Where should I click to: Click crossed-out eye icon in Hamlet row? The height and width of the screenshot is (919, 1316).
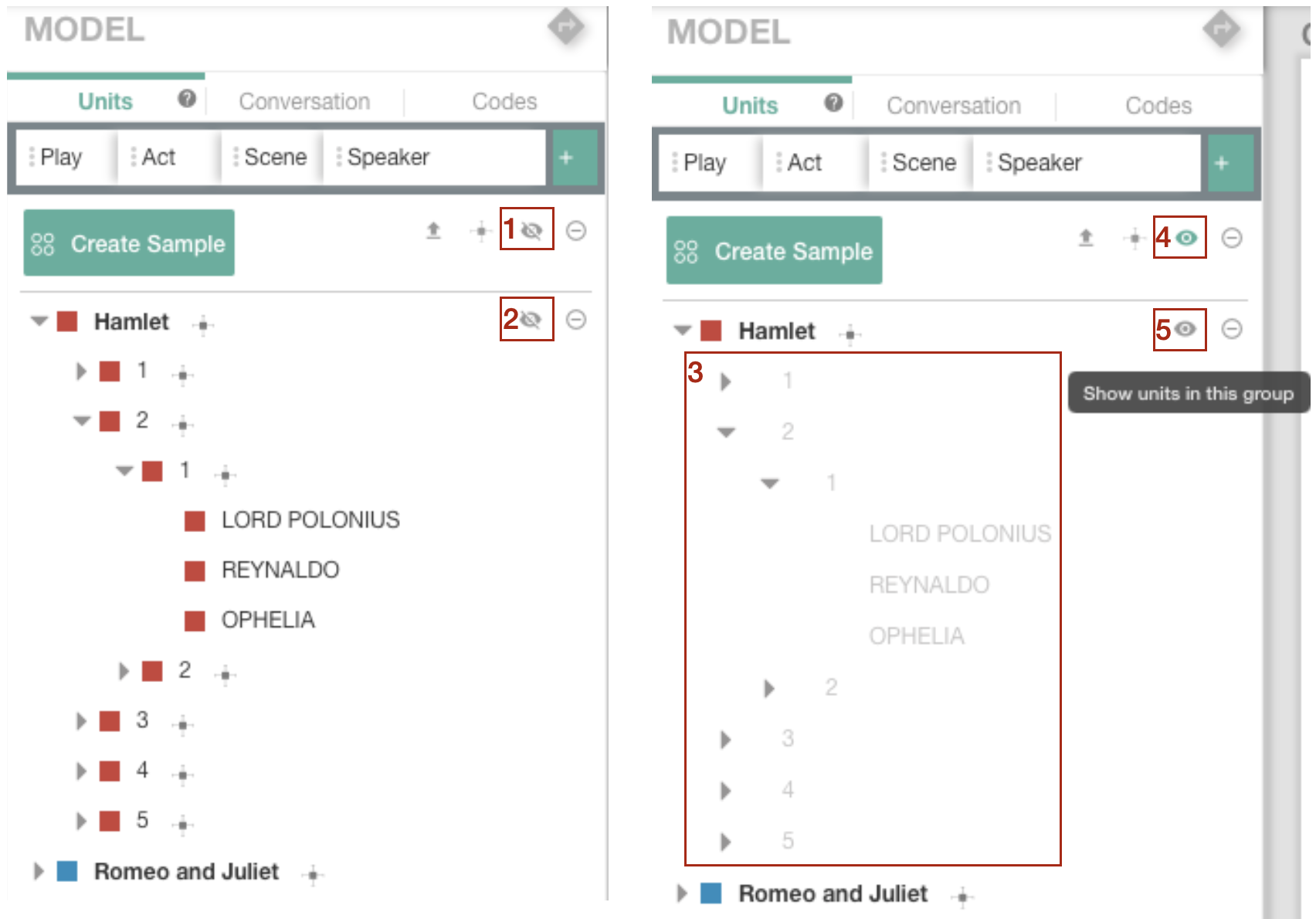pos(532,319)
